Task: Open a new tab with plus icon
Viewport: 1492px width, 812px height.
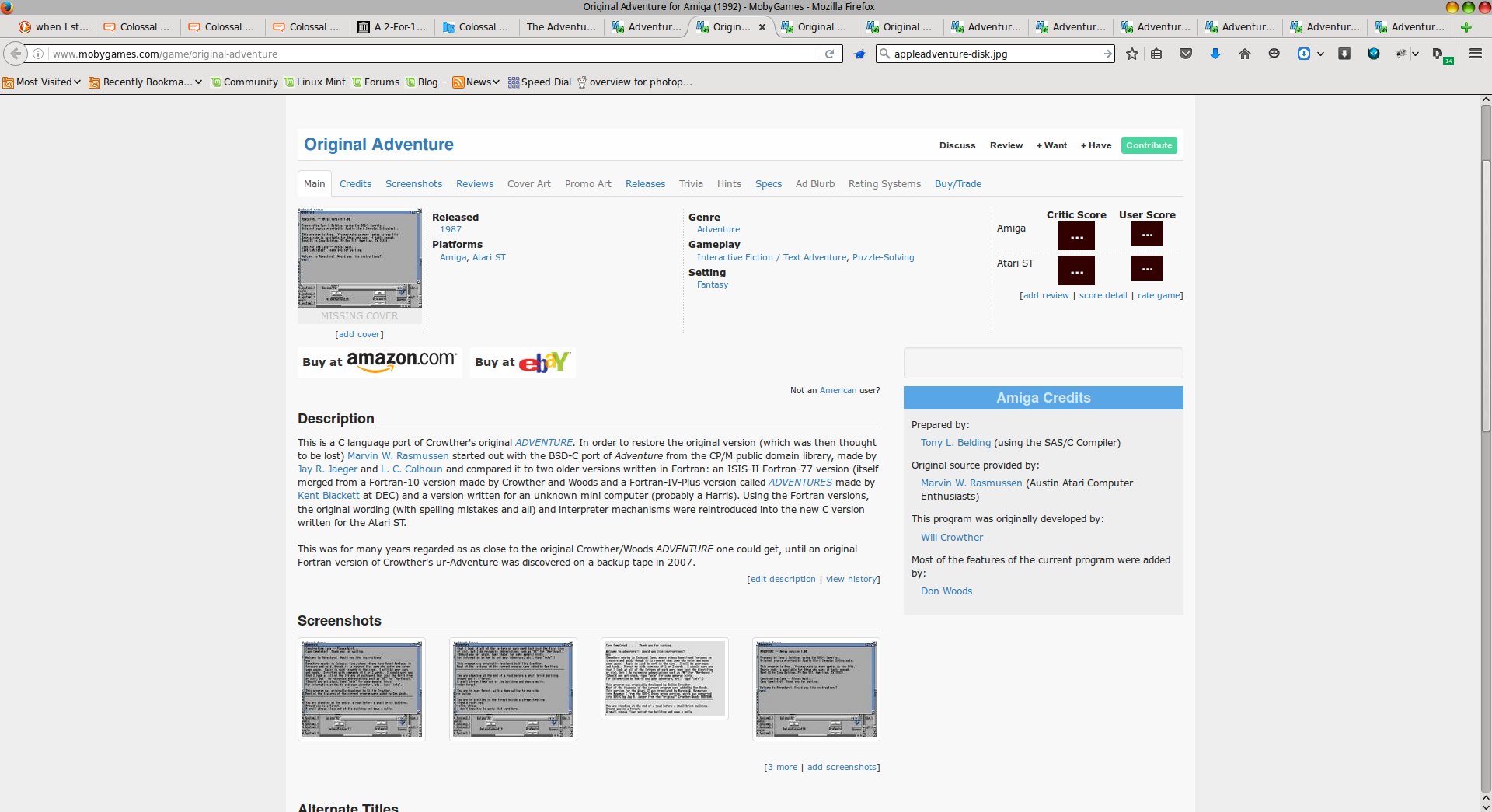Action: (x=1466, y=27)
